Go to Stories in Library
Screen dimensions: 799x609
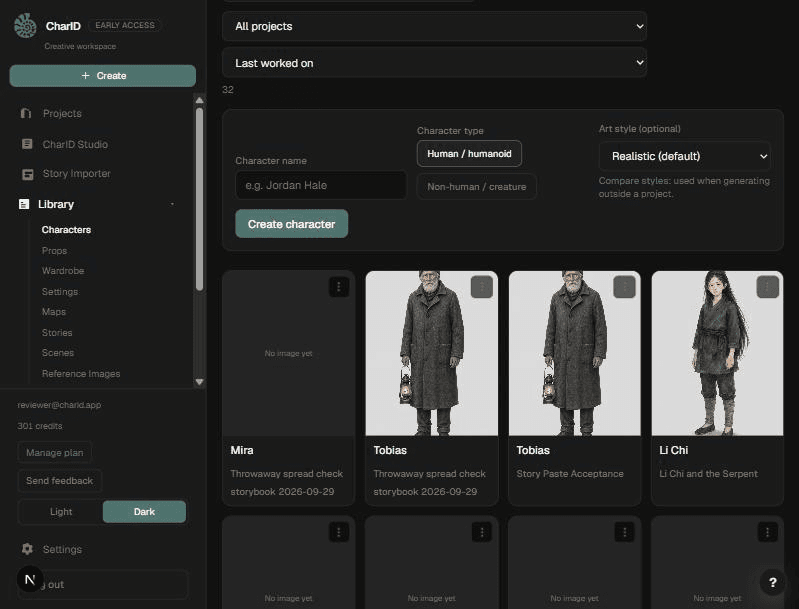tap(57, 332)
